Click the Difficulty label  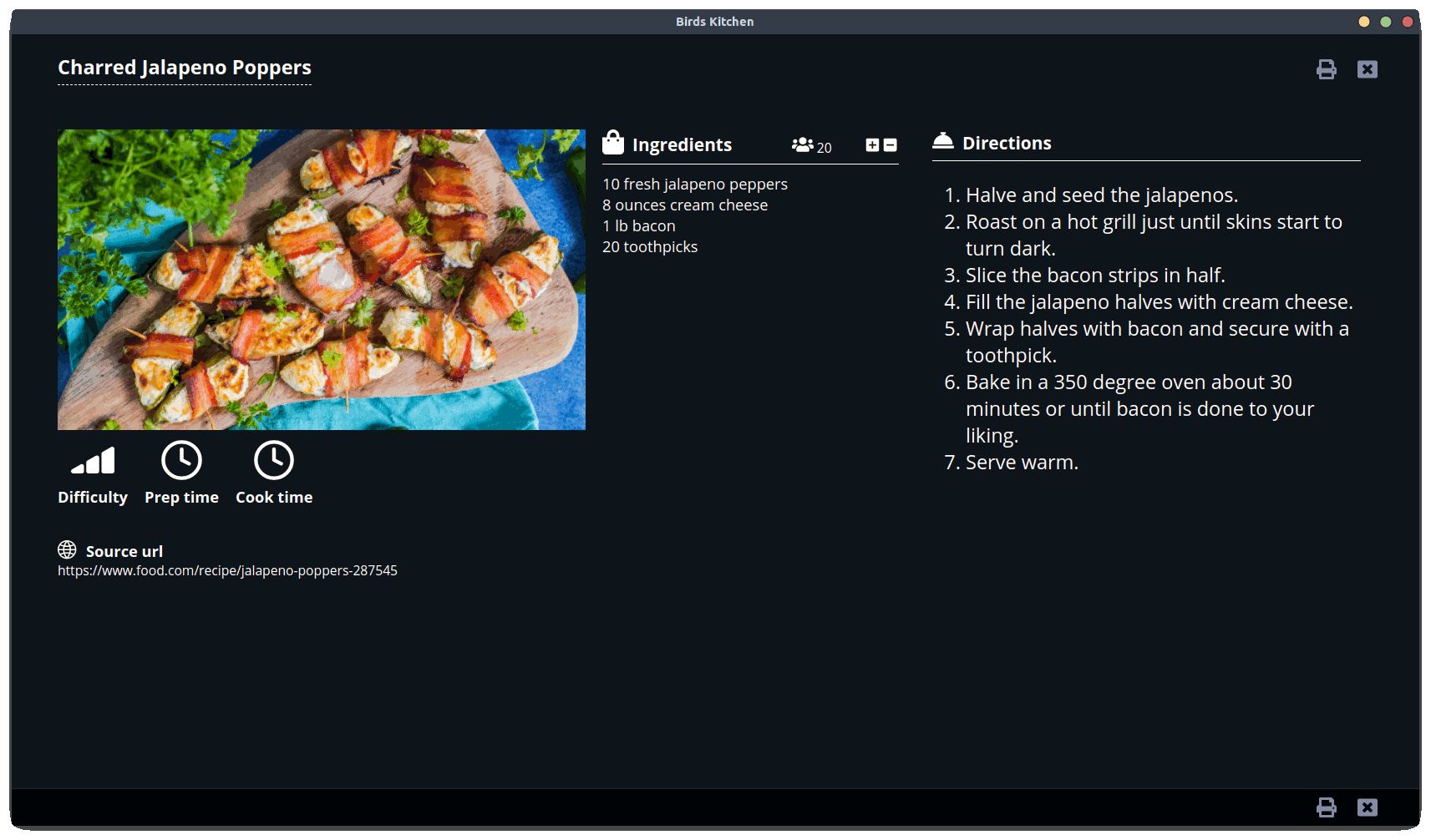[92, 497]
